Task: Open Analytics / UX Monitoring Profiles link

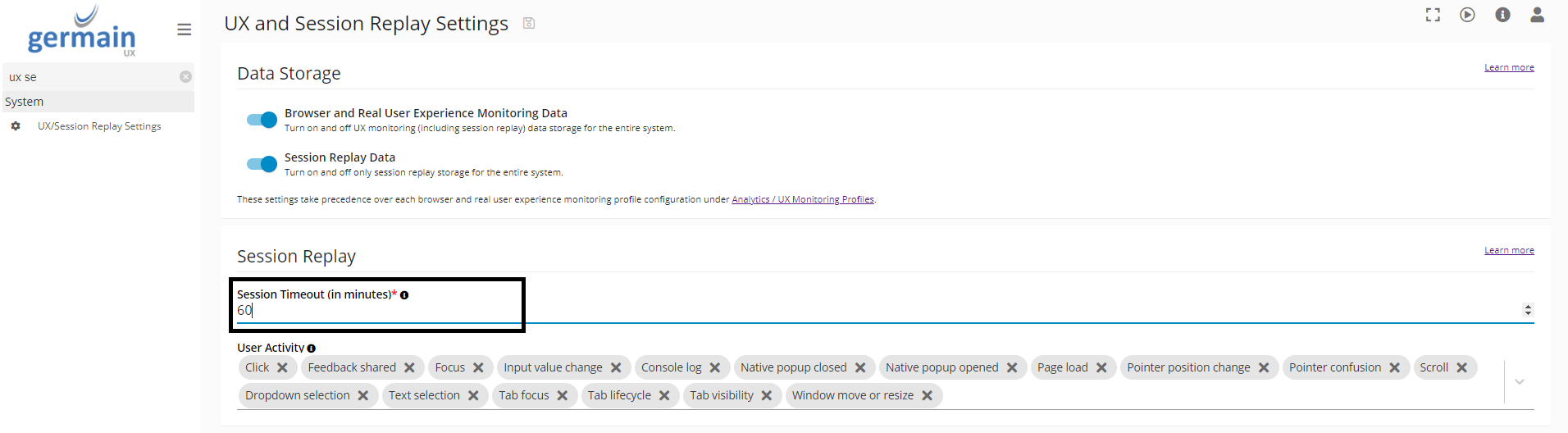Action: point(802,199)
